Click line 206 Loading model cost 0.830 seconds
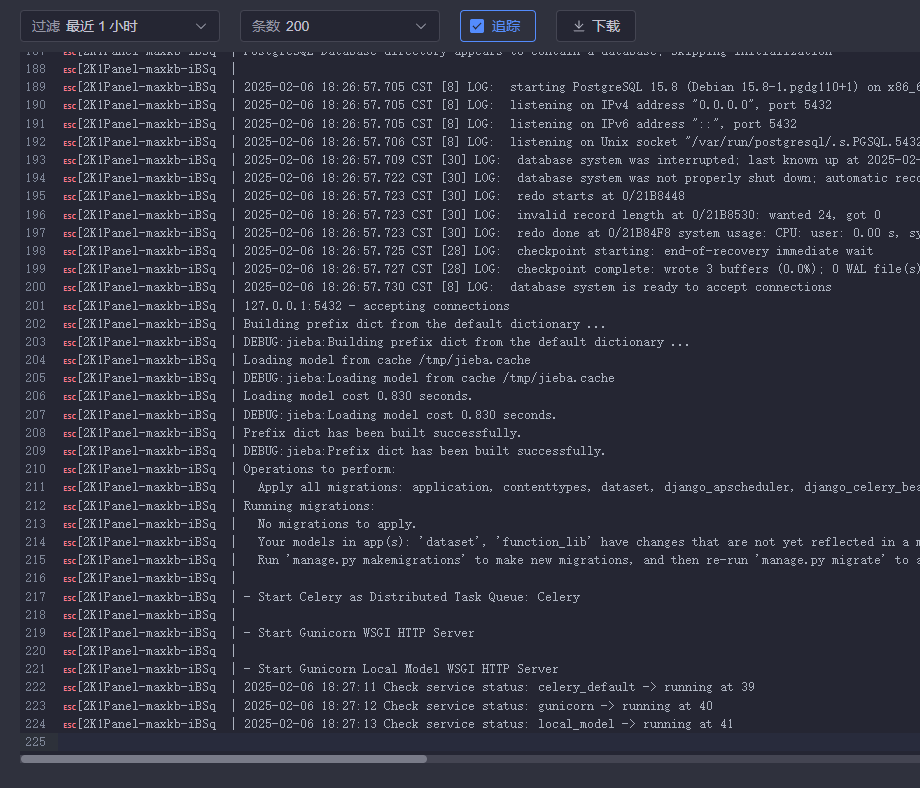 [x=358, y=396]
